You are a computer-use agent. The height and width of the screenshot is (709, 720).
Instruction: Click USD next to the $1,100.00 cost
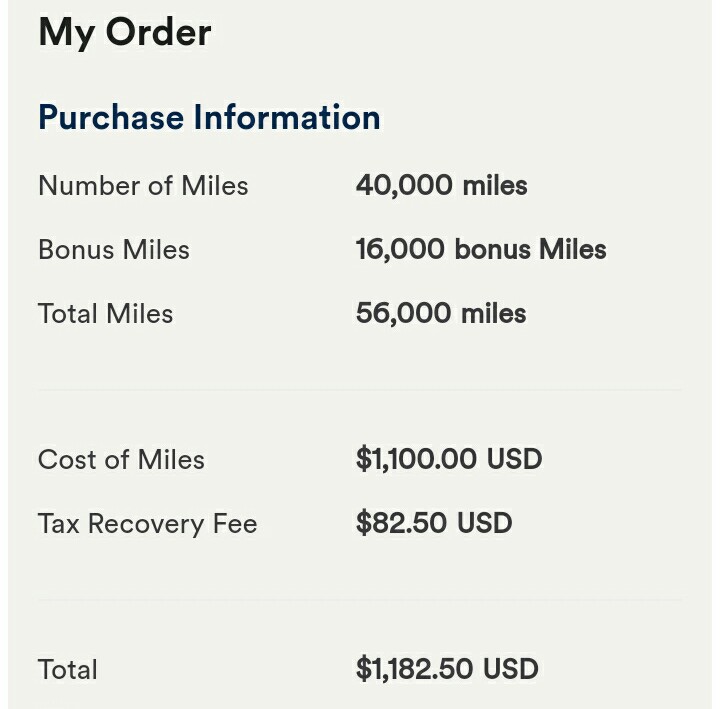coord(514,459)
